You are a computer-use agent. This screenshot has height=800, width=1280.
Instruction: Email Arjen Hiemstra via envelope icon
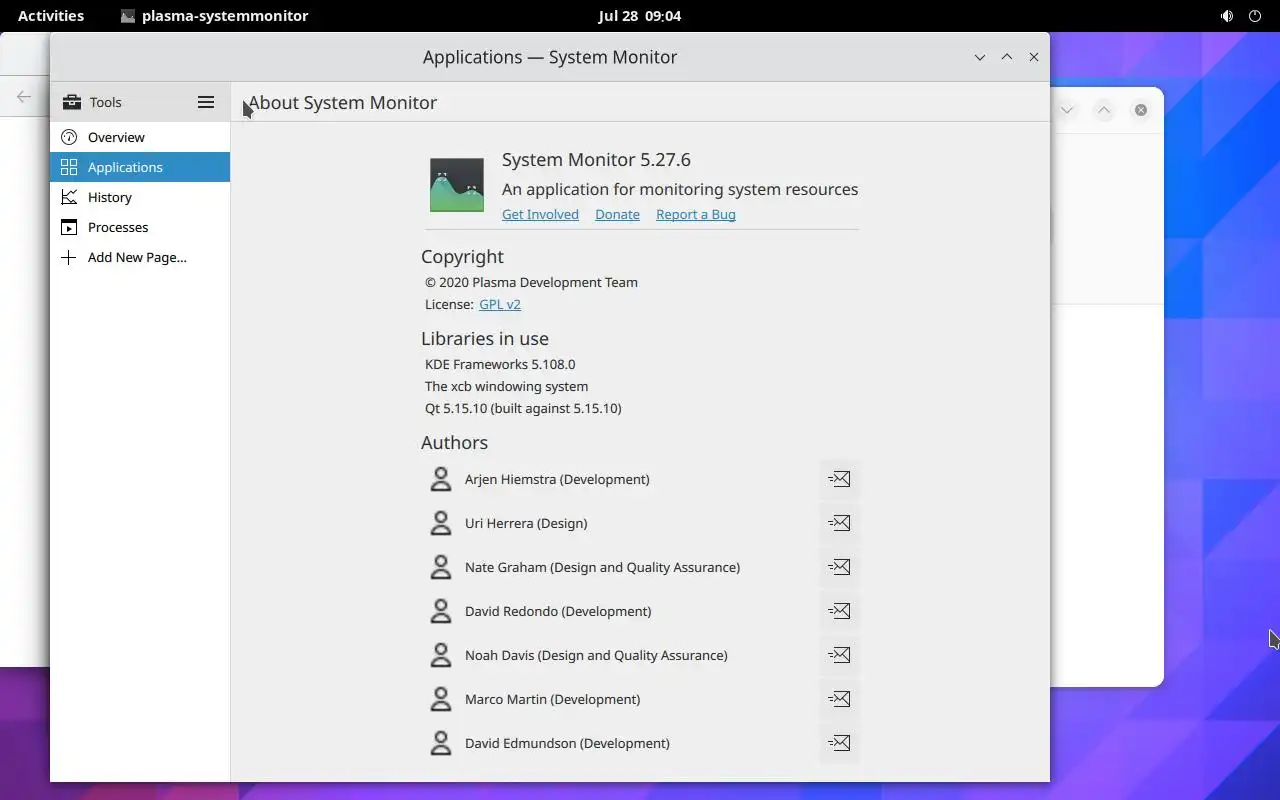(839, 479)
